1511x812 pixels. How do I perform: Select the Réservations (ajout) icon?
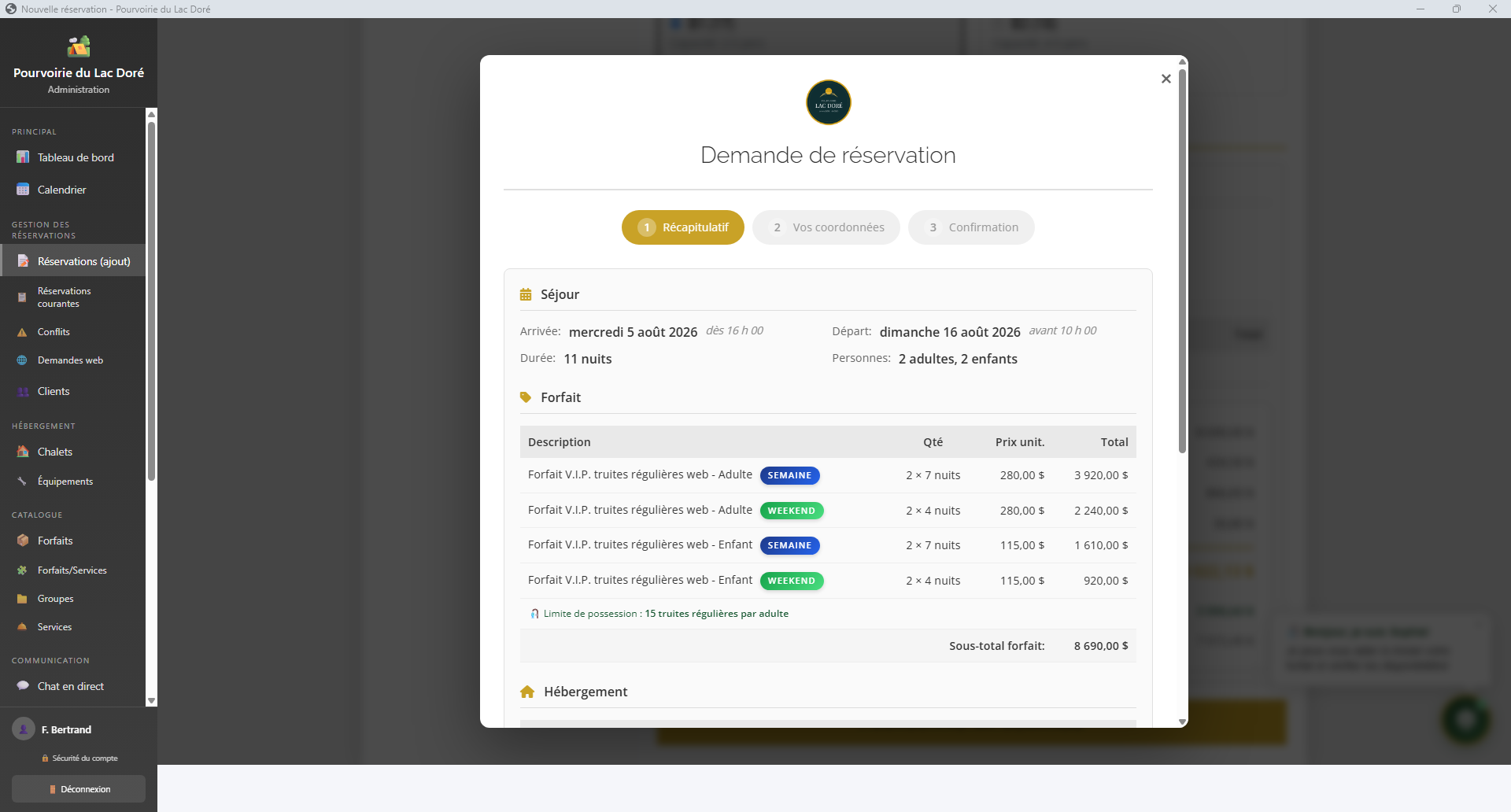[23, 261]
